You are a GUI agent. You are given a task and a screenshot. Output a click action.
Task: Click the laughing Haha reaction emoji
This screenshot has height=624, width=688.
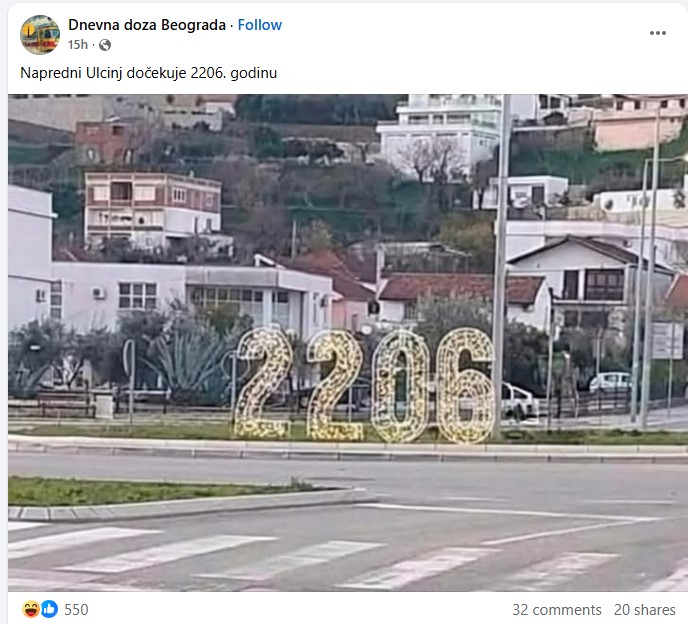pyautogui.click(x=30, y=609)
